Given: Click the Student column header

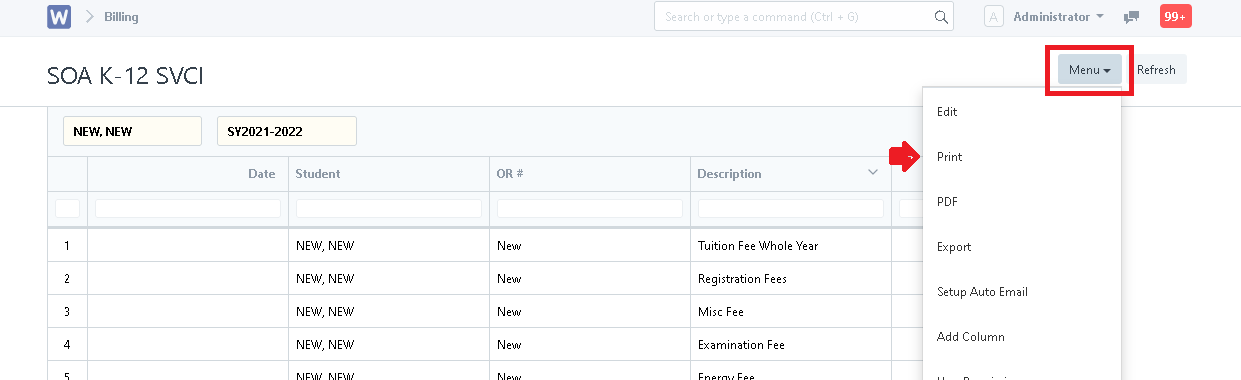Looking at the screenshot, I should click(389, 174).
